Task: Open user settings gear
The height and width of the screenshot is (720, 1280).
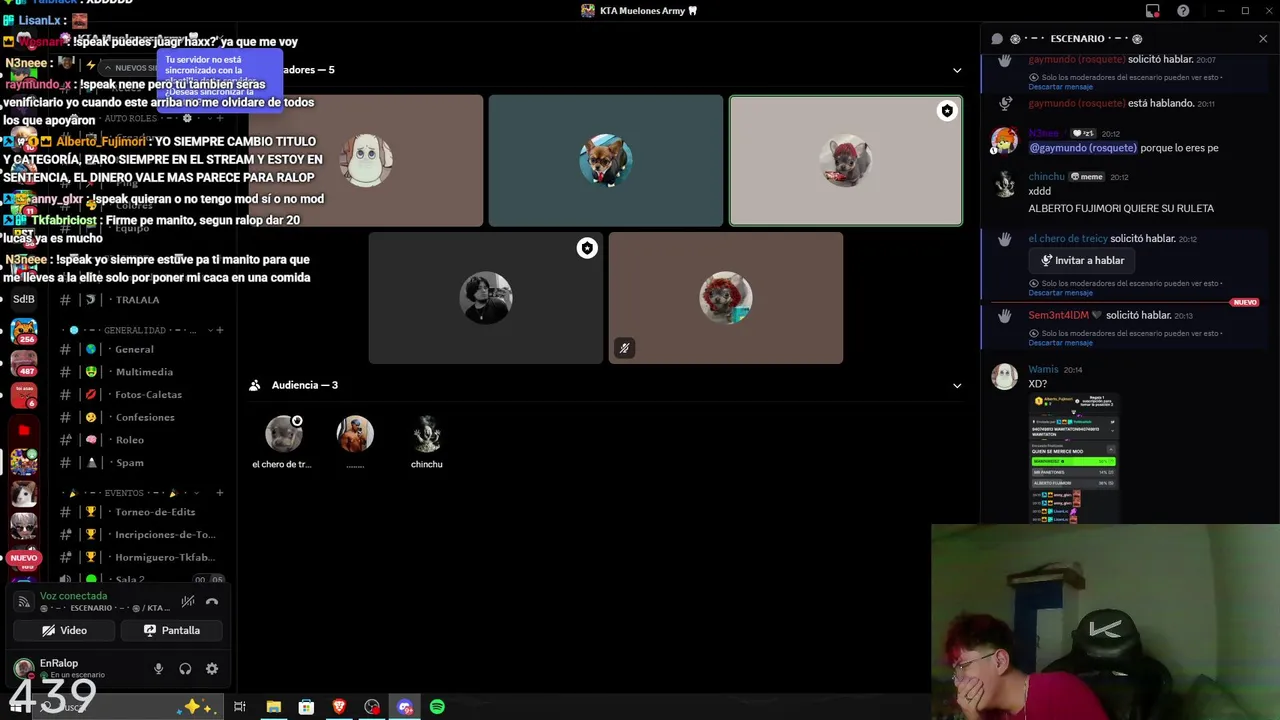Action: tap(212, 669)
